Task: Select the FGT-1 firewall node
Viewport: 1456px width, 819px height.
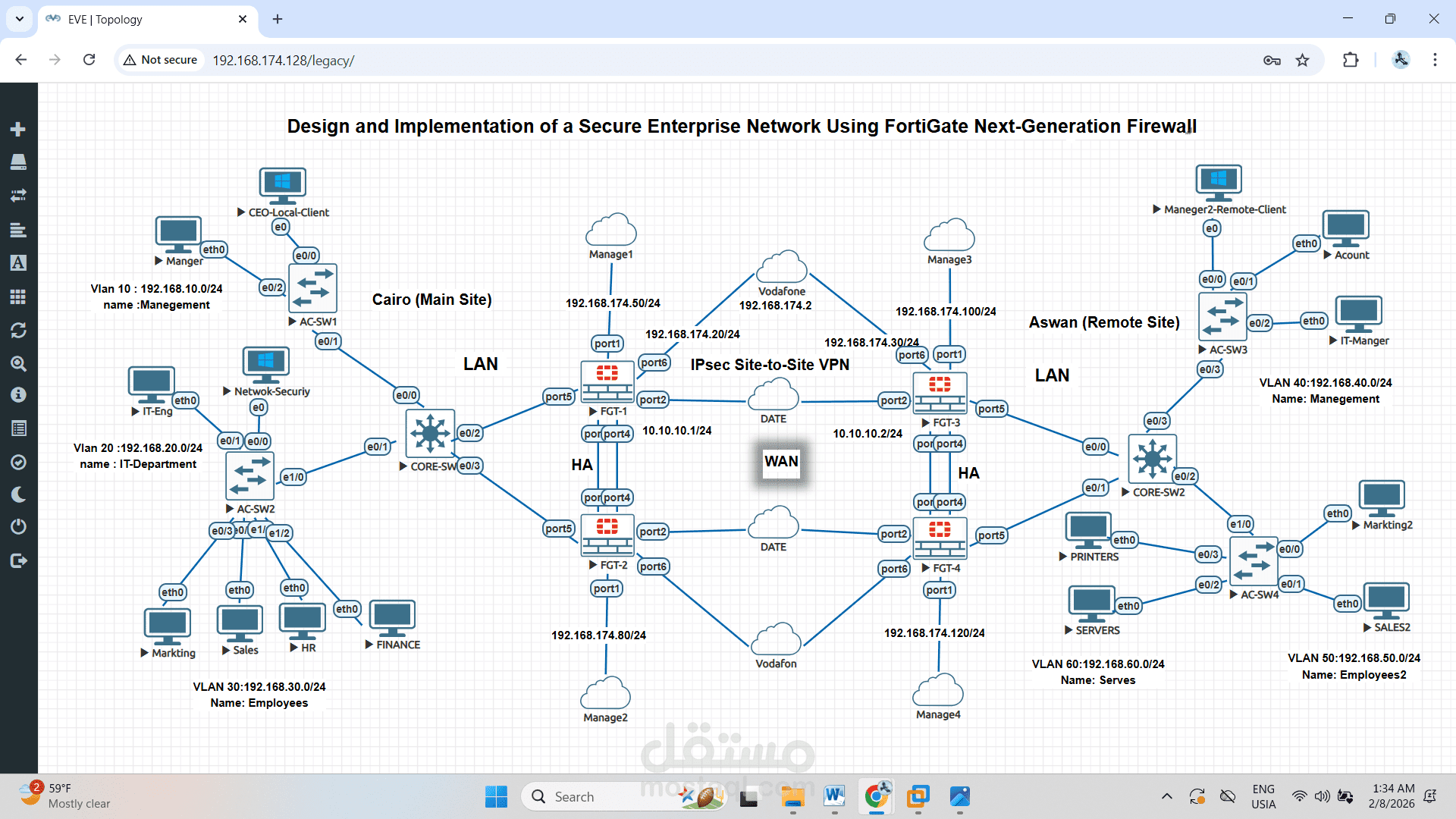Action: pos(607,381)
